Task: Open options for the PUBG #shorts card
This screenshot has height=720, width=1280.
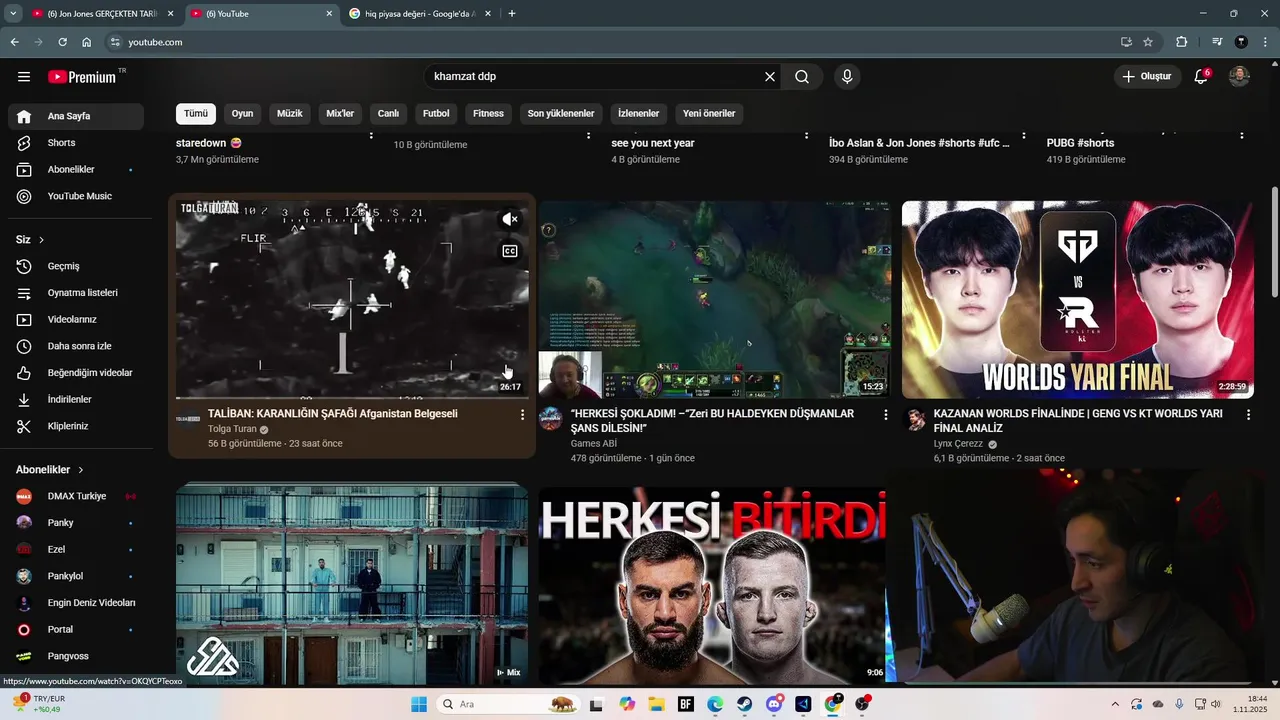Action: [1242, 135]
